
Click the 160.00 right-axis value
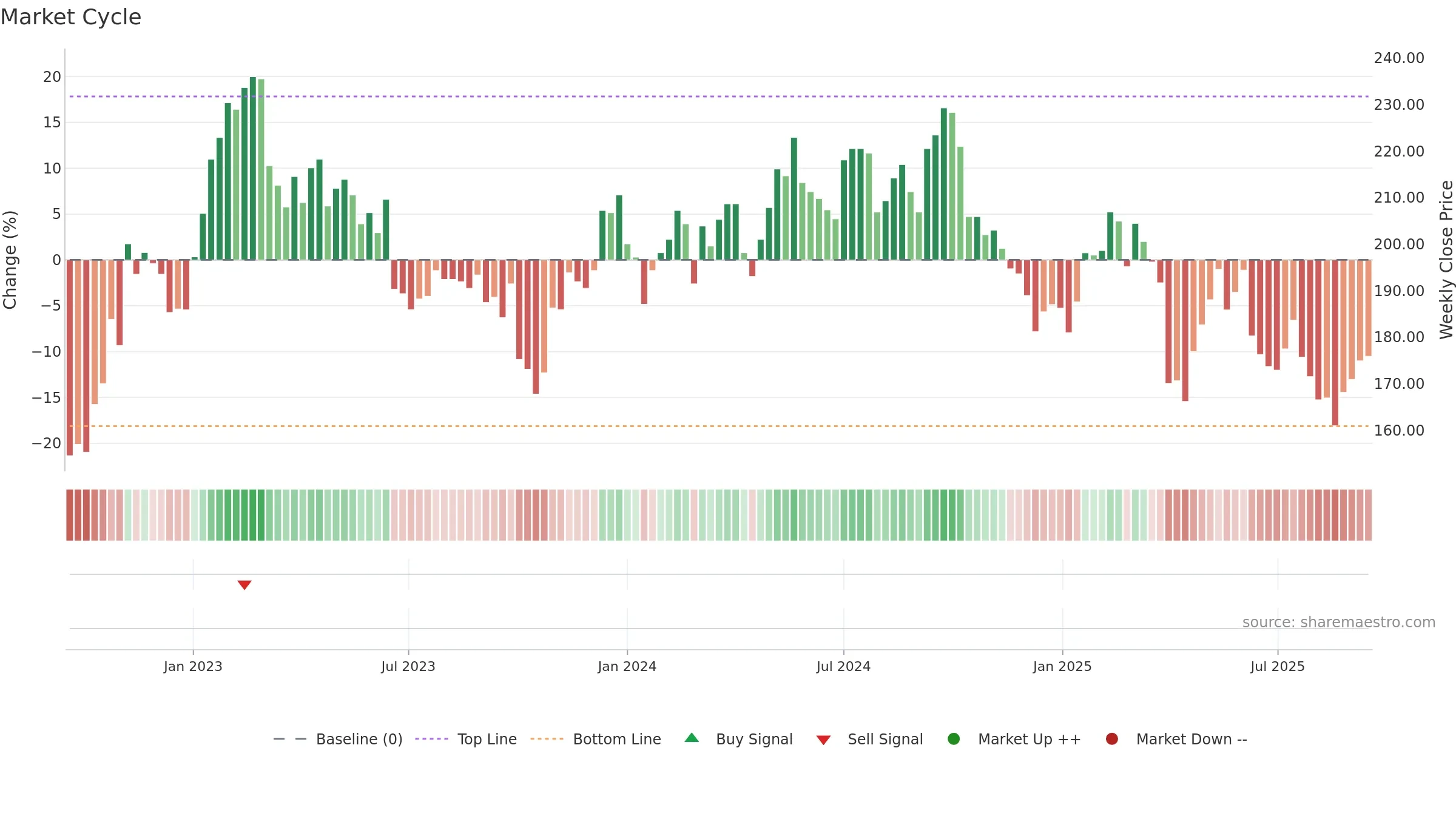tap(1399, 431)
